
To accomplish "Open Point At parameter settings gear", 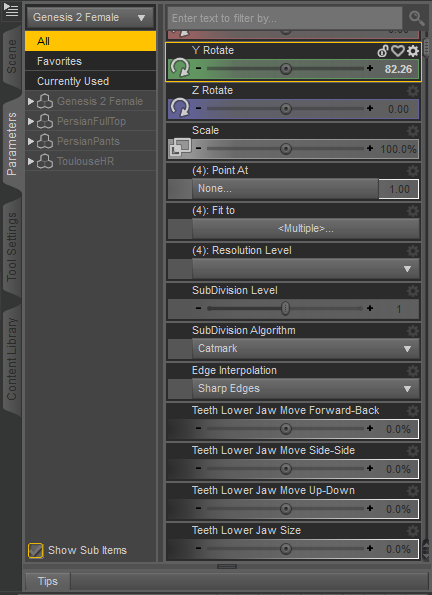I will click(x=413, y=171).
